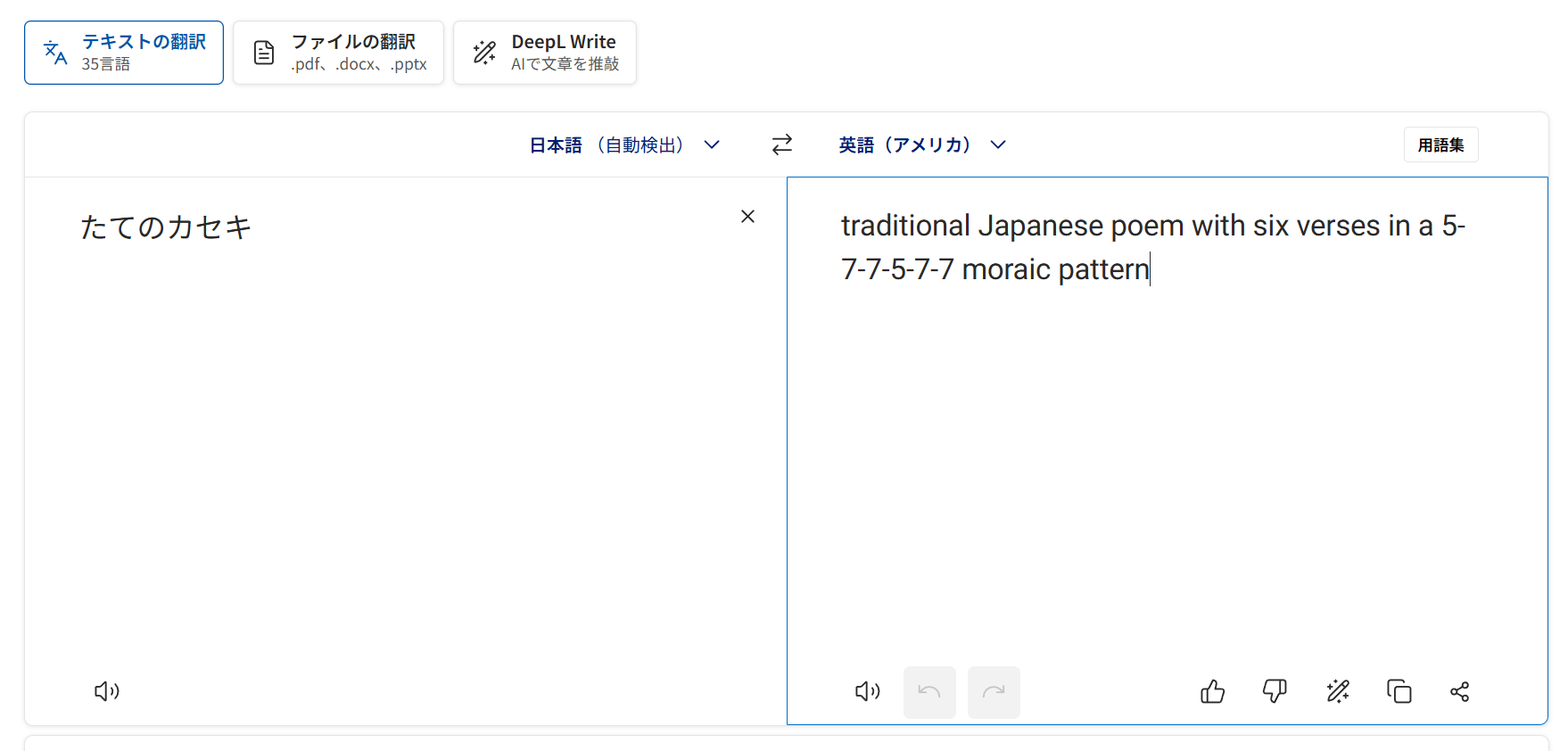Image resolution: width=1568 pixels, height=751 pixels.
Task: Open the 英語（アメリカ）target language dropdown
Action: [x=922, y=144]
